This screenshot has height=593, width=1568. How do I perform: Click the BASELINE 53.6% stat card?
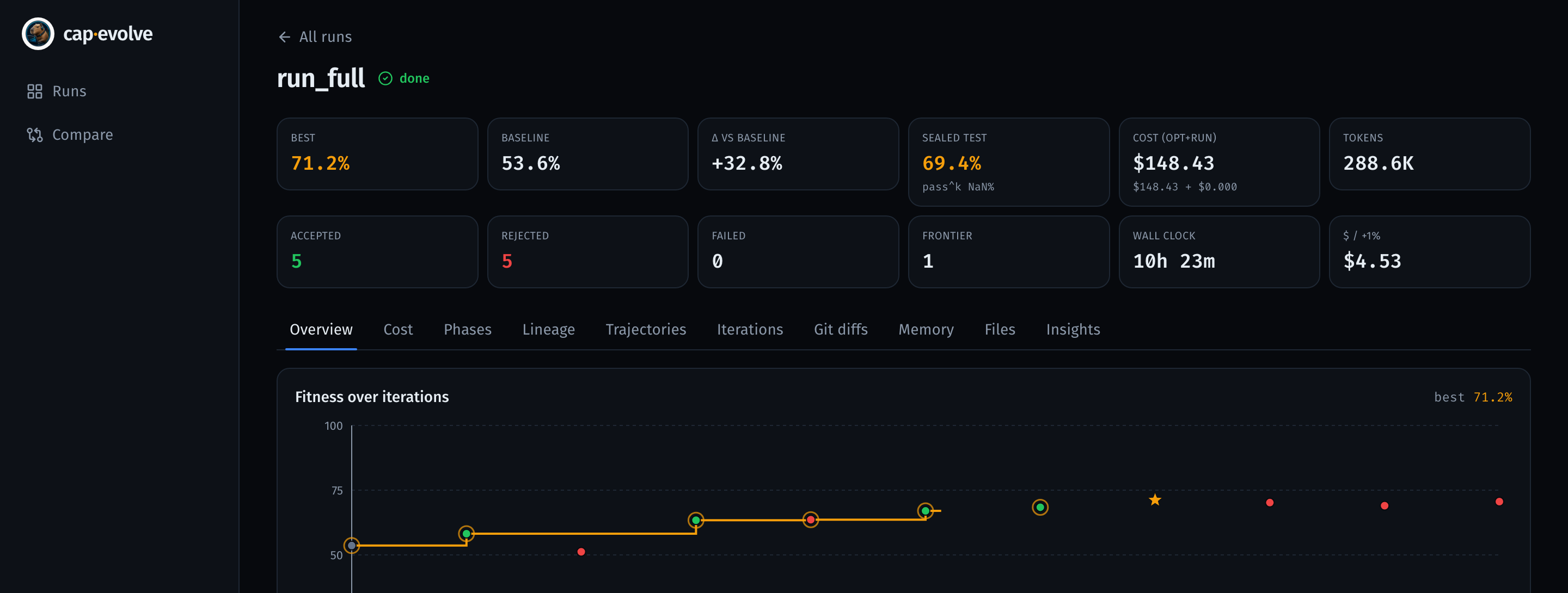click(587, 154)
